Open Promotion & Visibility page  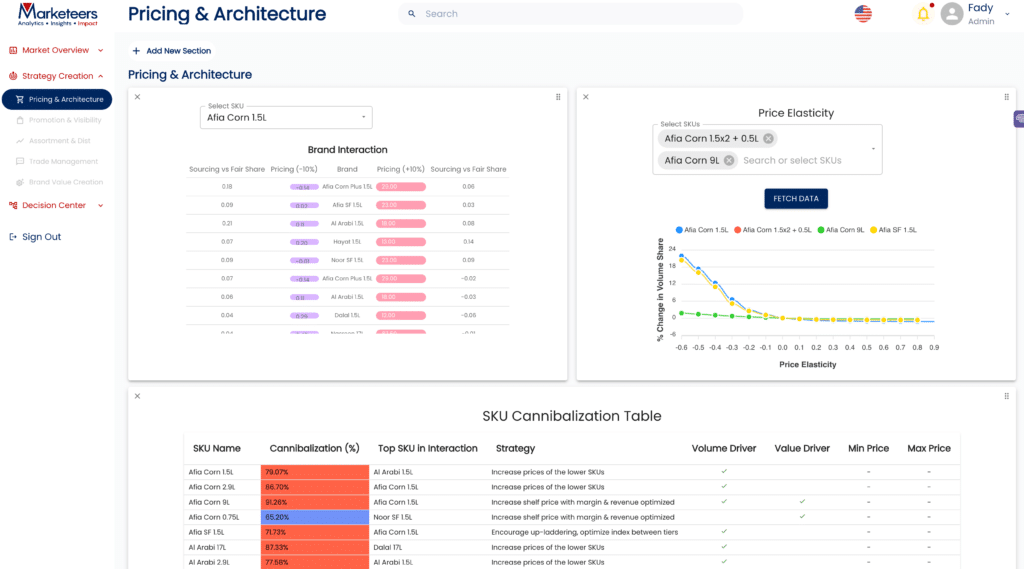(65, 120)
